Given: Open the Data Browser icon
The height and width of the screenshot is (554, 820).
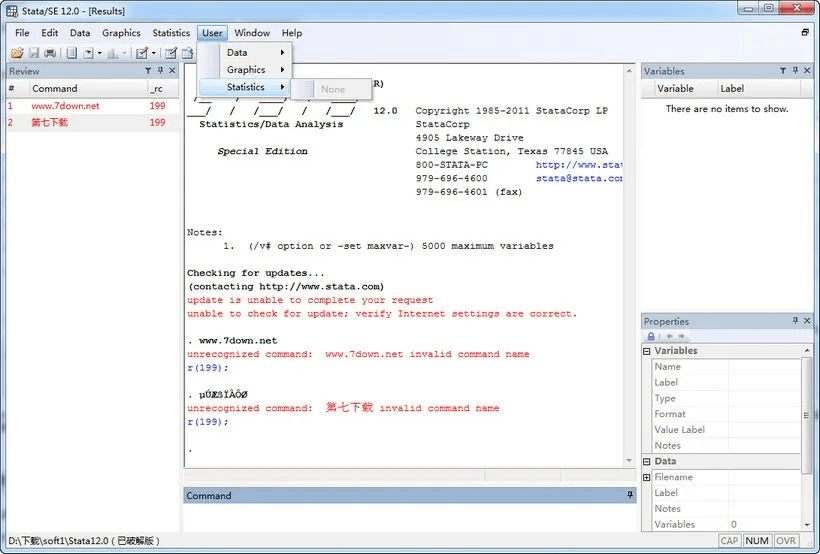Looking at the screenshot, I should [x=187, y=53].
